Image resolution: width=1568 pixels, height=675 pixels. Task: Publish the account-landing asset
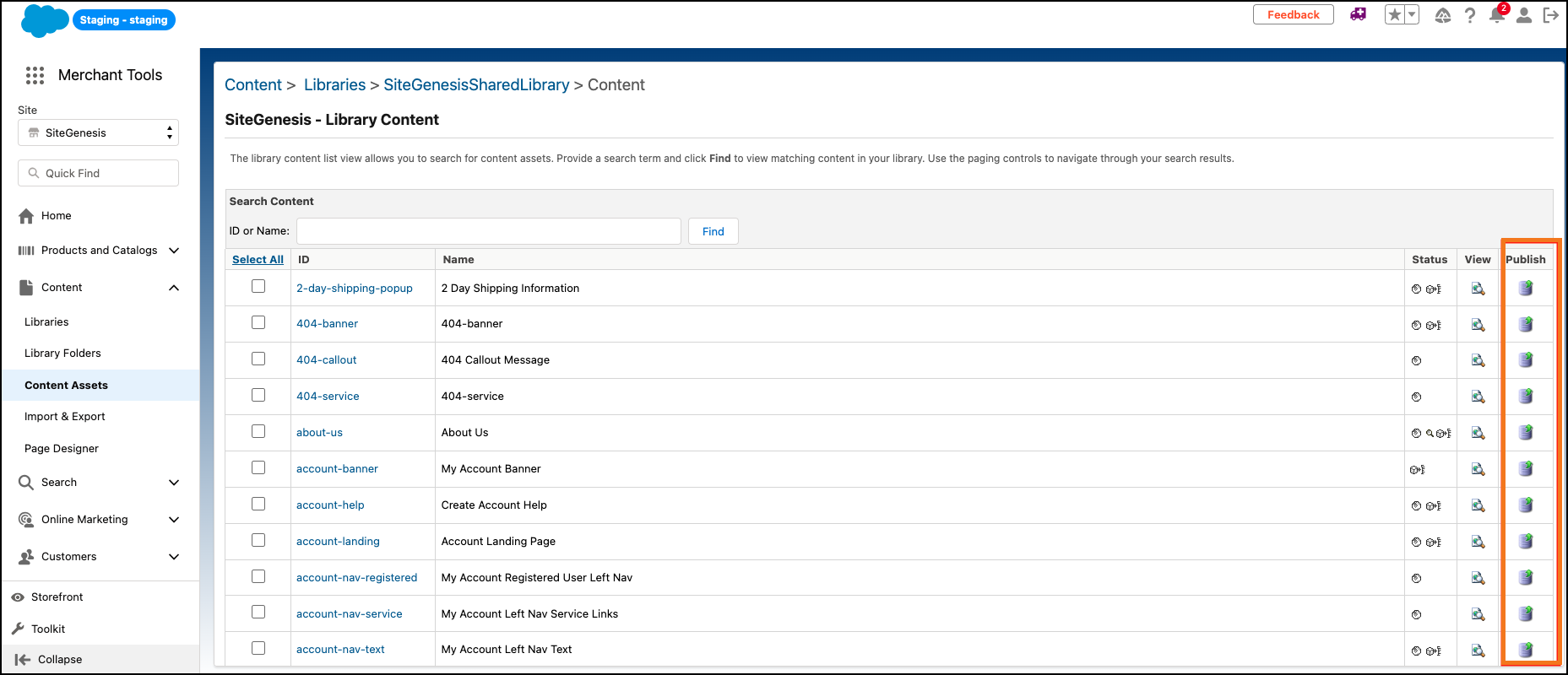click(1526, 542)
